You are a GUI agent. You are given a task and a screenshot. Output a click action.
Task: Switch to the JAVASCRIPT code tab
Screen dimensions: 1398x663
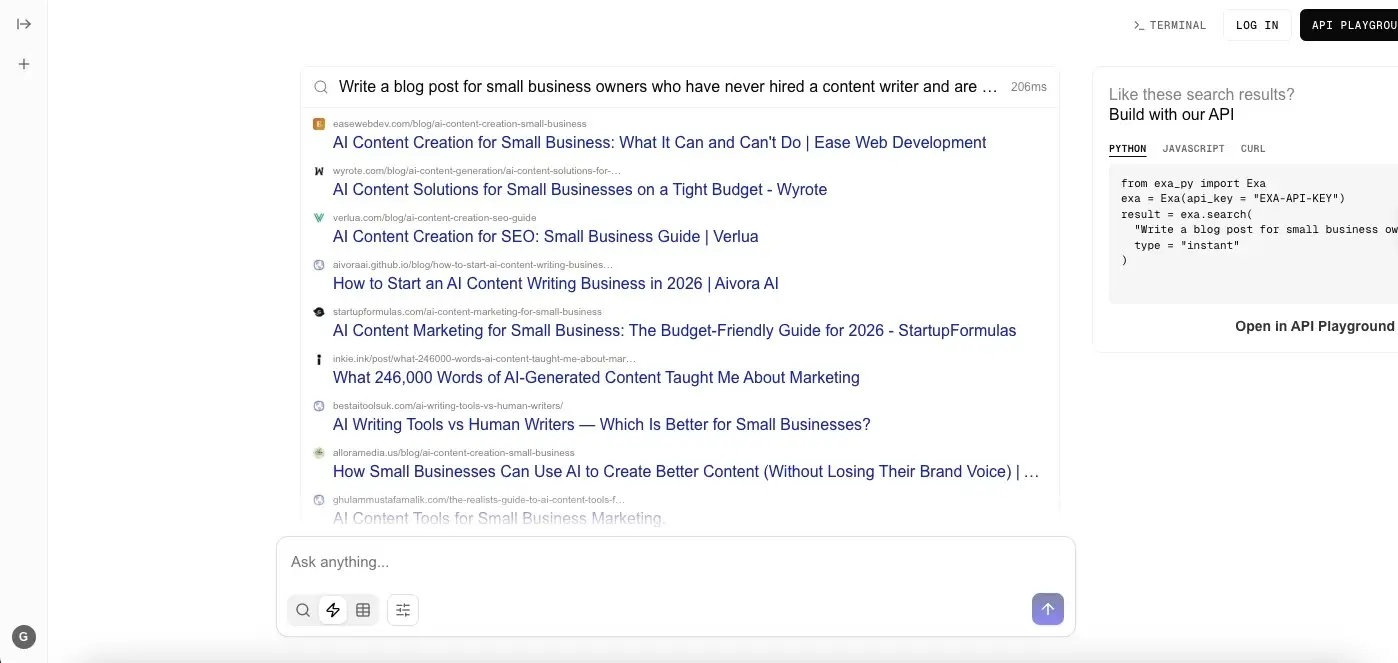click(x=1193, y=149)
